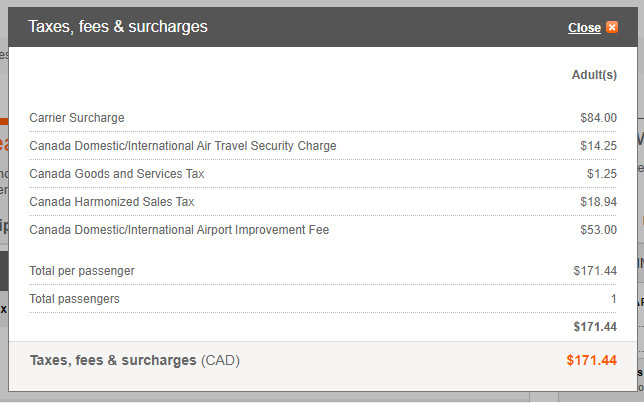Viewport: 644px width, 403px height.
Task: Select Canada Goods and Services Tax label
Action: pos(117,174)
